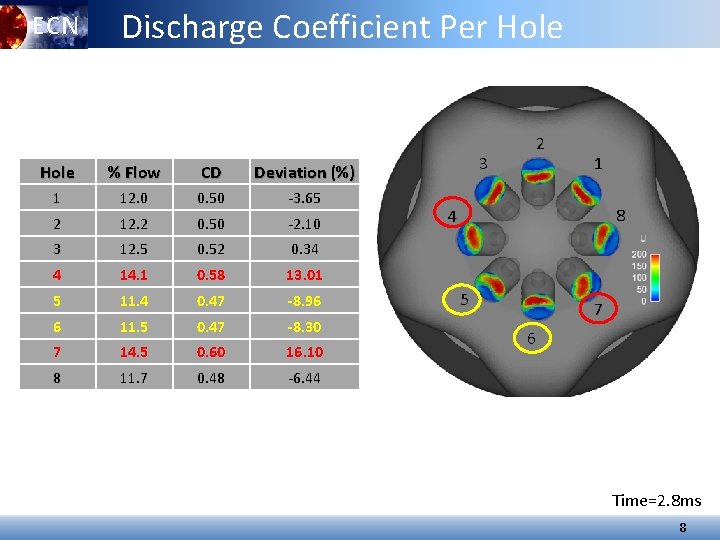This screenshot has width=720, height=540.
Task: Select the 12.2 flow value in the table
Action: point(134,224)
